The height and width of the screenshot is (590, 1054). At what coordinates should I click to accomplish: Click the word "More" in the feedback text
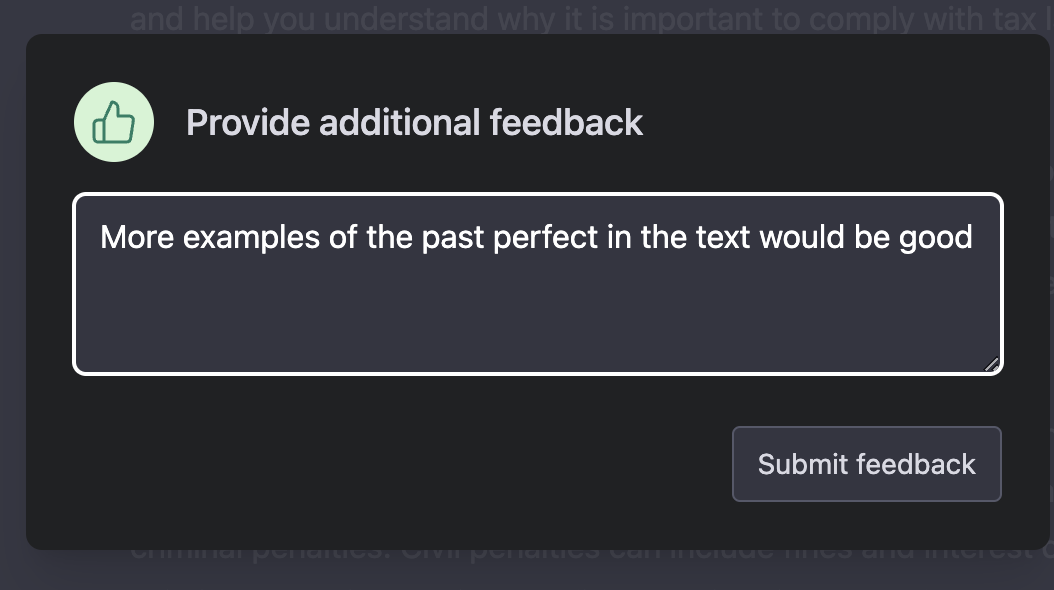tap(137, 237)
